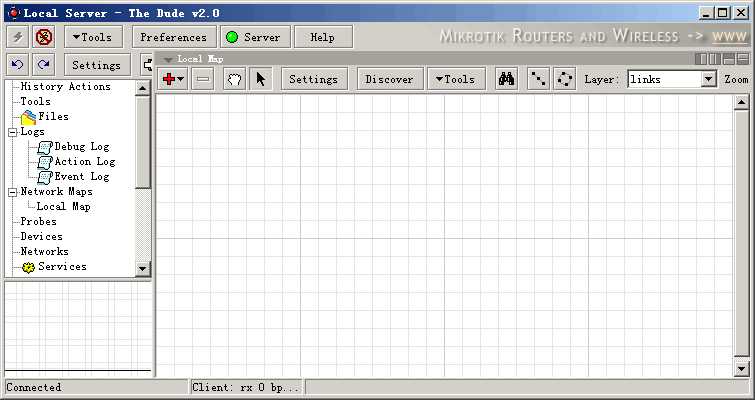Select Devices in tree
755x400 pixels.
click(x=41, y=236)
